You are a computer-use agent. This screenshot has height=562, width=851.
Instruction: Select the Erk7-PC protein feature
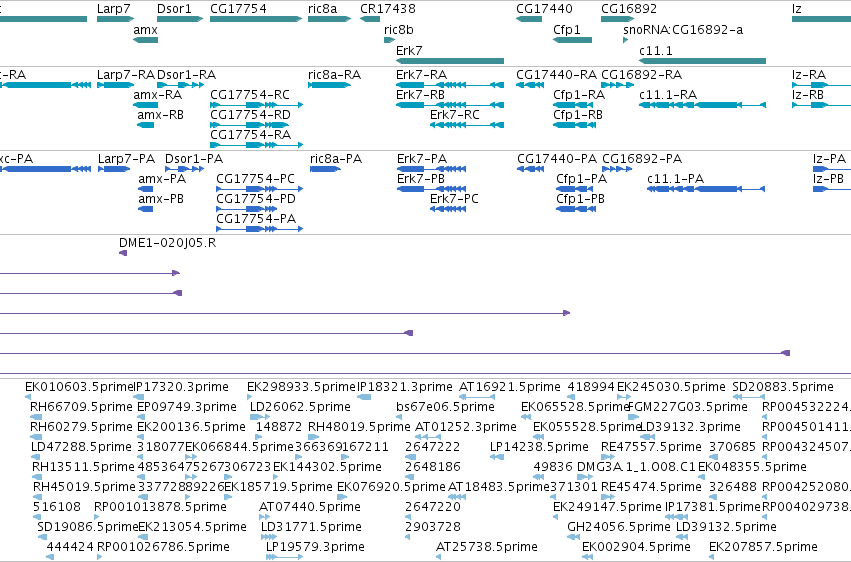448,209
